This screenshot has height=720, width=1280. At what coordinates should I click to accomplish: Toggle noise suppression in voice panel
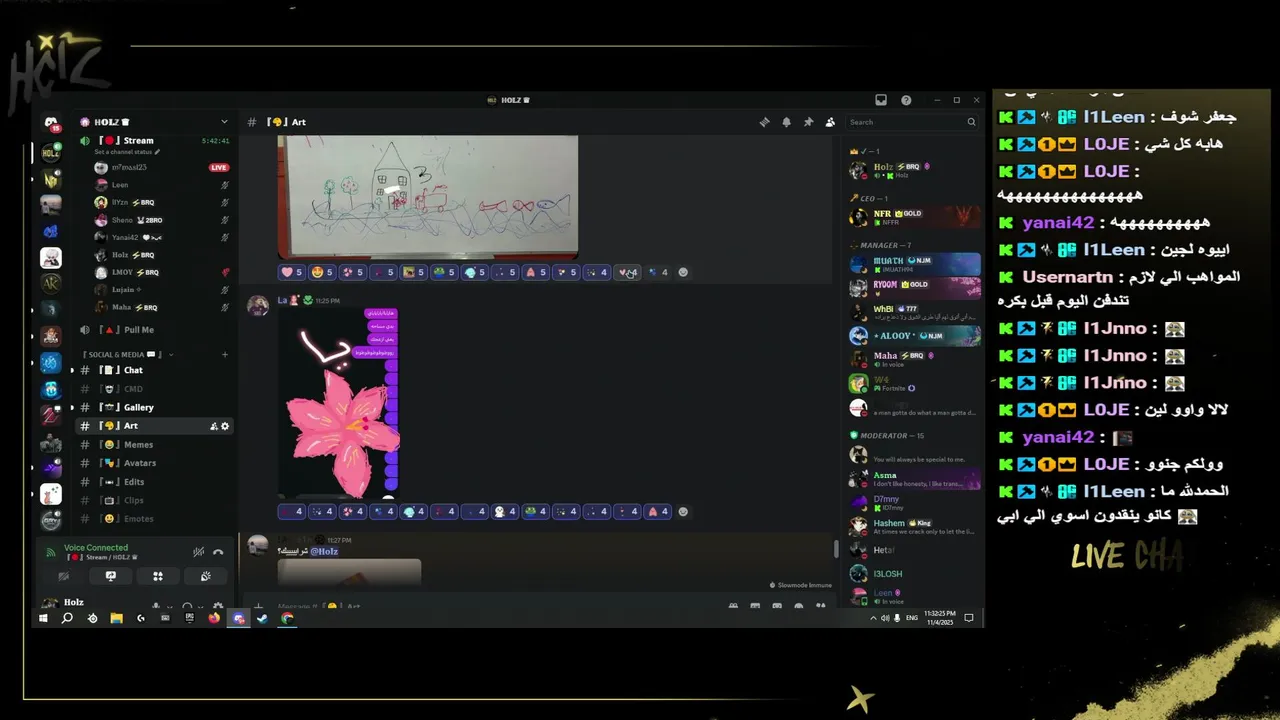pos(198,552)
